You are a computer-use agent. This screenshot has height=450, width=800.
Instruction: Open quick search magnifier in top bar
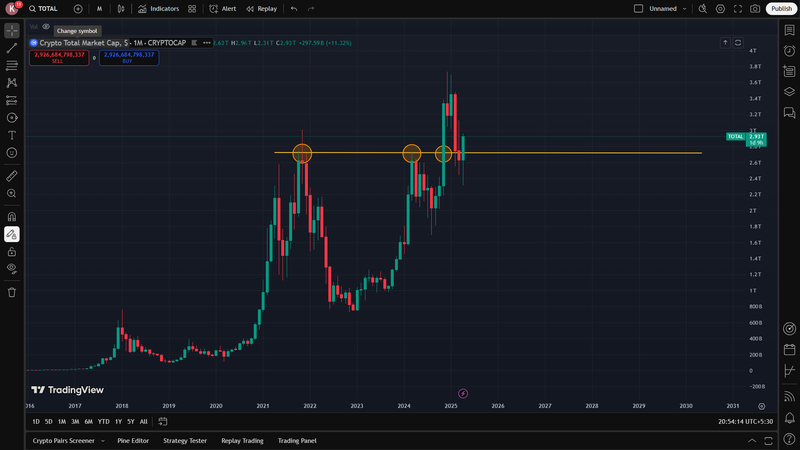[x=703, y=9]
